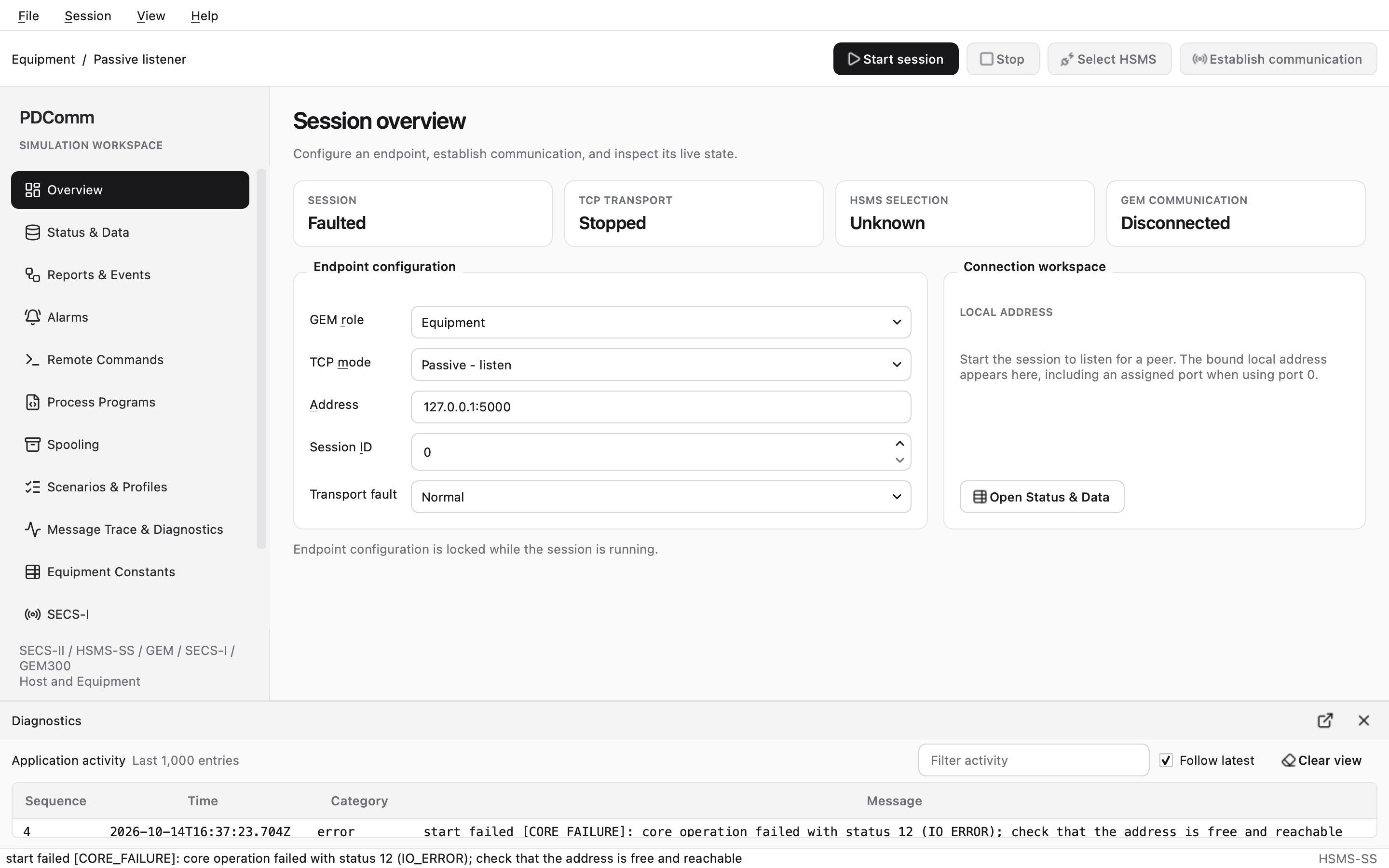Pop out the Diagnostics panel
Image resolution: width=1389 pixels, height=868 pixels.
pyautogui.click(x=1325, y=720)
